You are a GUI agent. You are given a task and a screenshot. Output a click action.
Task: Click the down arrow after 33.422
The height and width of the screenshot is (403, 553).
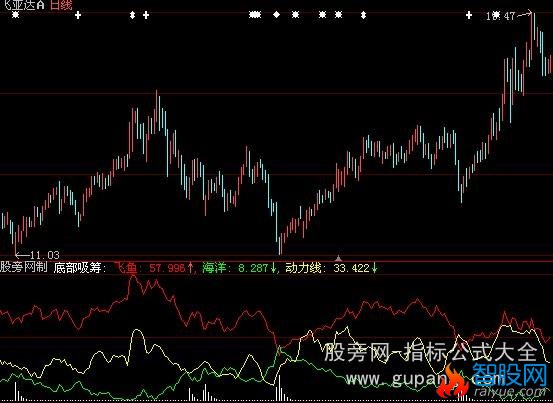[x=374, y=268]
